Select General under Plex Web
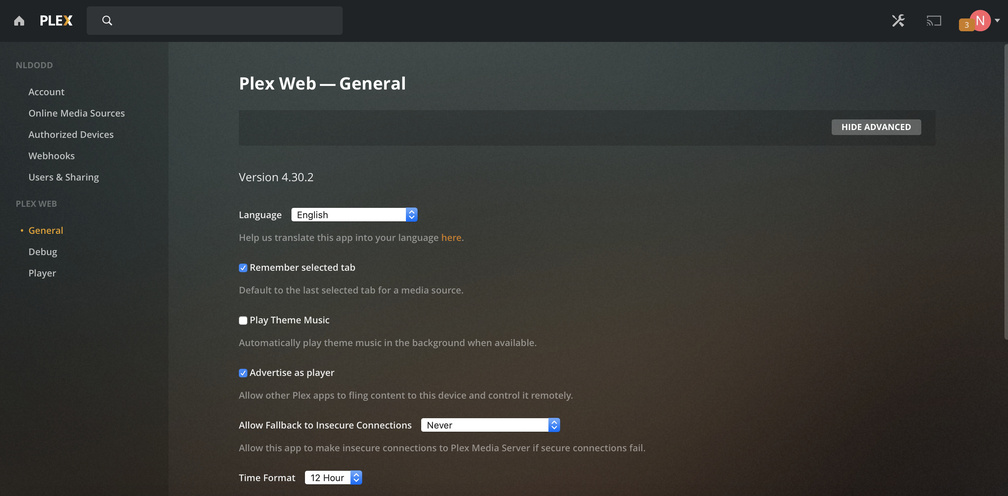The height and width of the screenshot is (496, 1008). (46, 230)
